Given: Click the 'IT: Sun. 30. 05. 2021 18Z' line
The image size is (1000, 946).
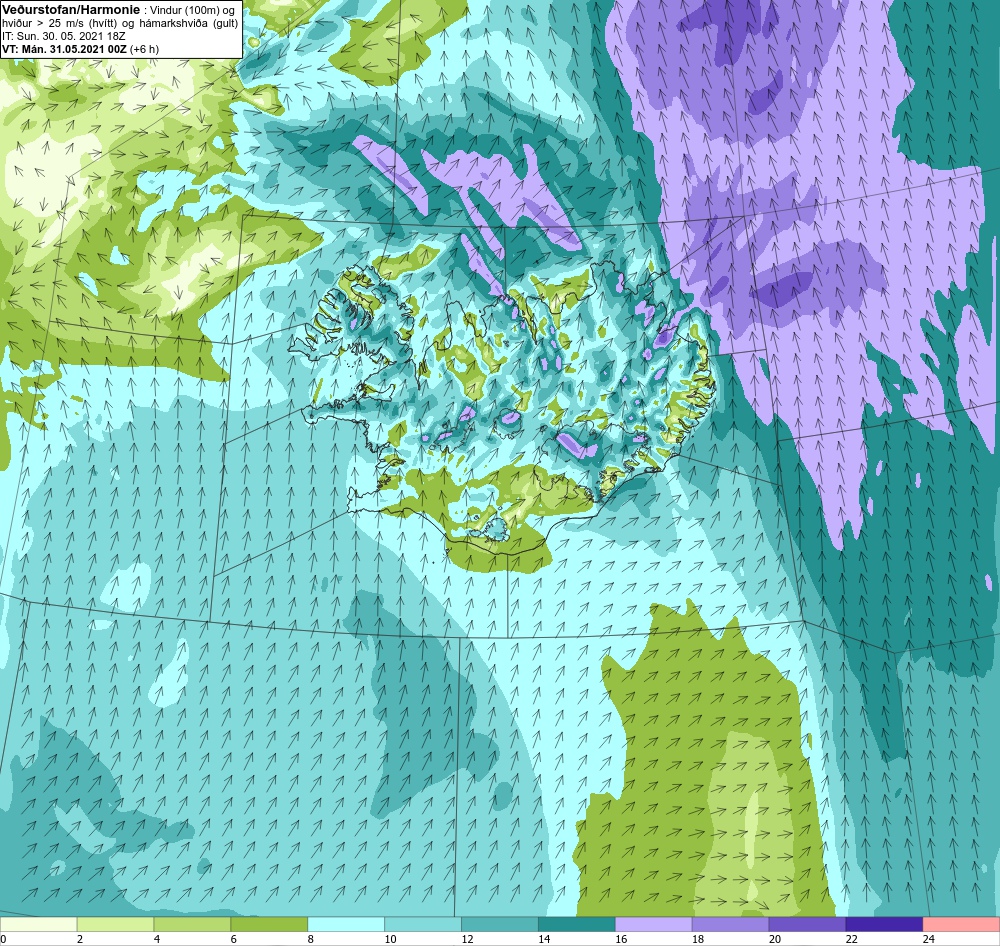Looking at the screenshot, I should [64, 36].
